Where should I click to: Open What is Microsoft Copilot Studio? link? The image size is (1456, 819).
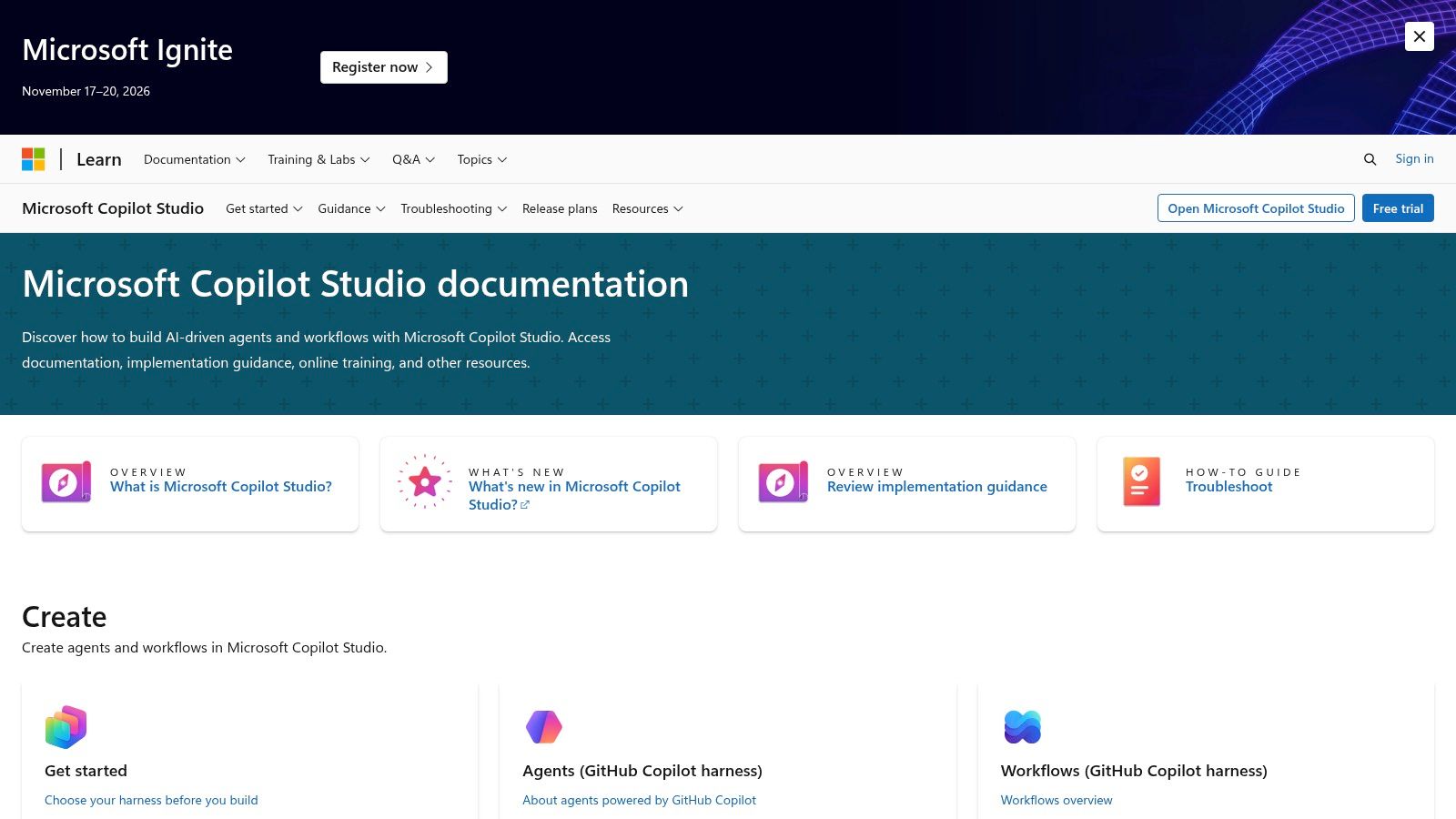[221, 487]
